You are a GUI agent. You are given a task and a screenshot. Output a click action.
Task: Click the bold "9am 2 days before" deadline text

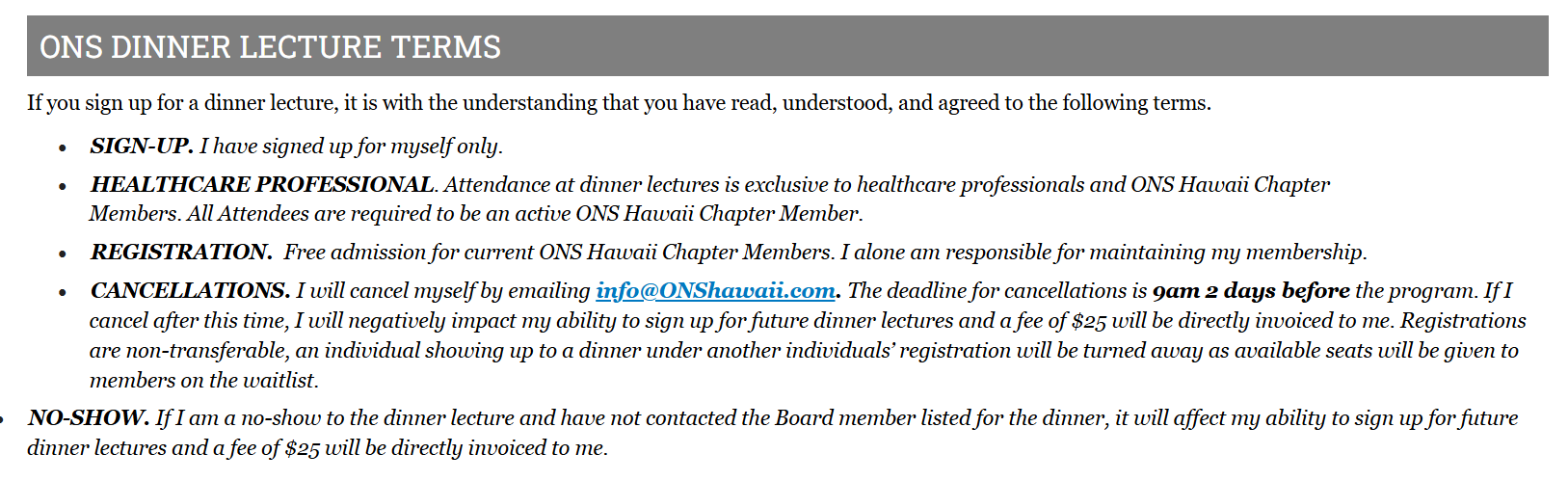pos(1251,291)
